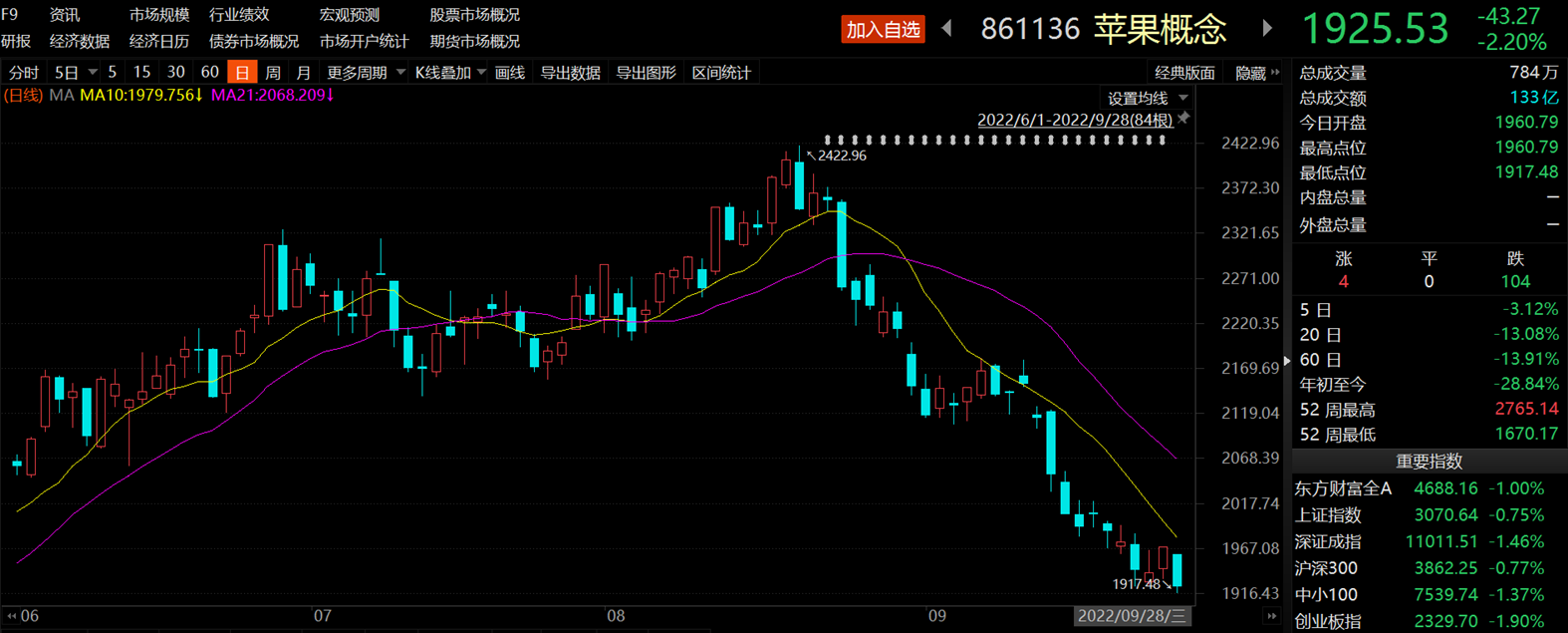This screenshot has width=1568, height=633.
Task: Select the 60-minute period
Action: (209, 73)
